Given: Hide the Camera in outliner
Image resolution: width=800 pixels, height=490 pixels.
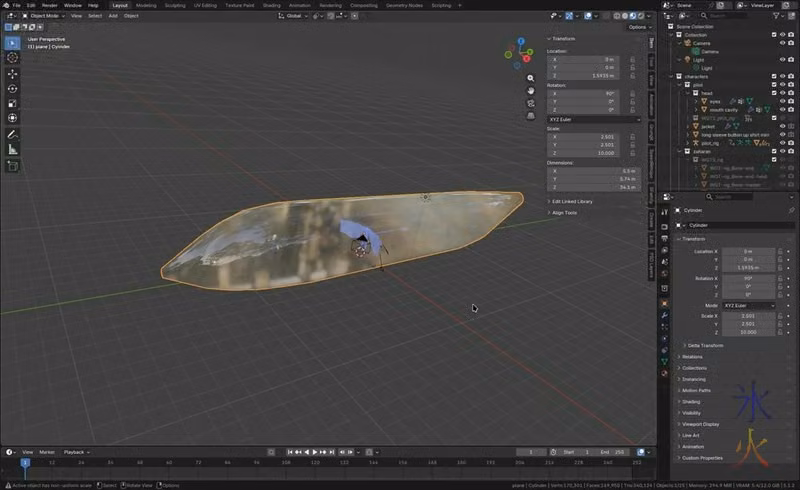Looking at the screenshot, I should pos(782,43).
